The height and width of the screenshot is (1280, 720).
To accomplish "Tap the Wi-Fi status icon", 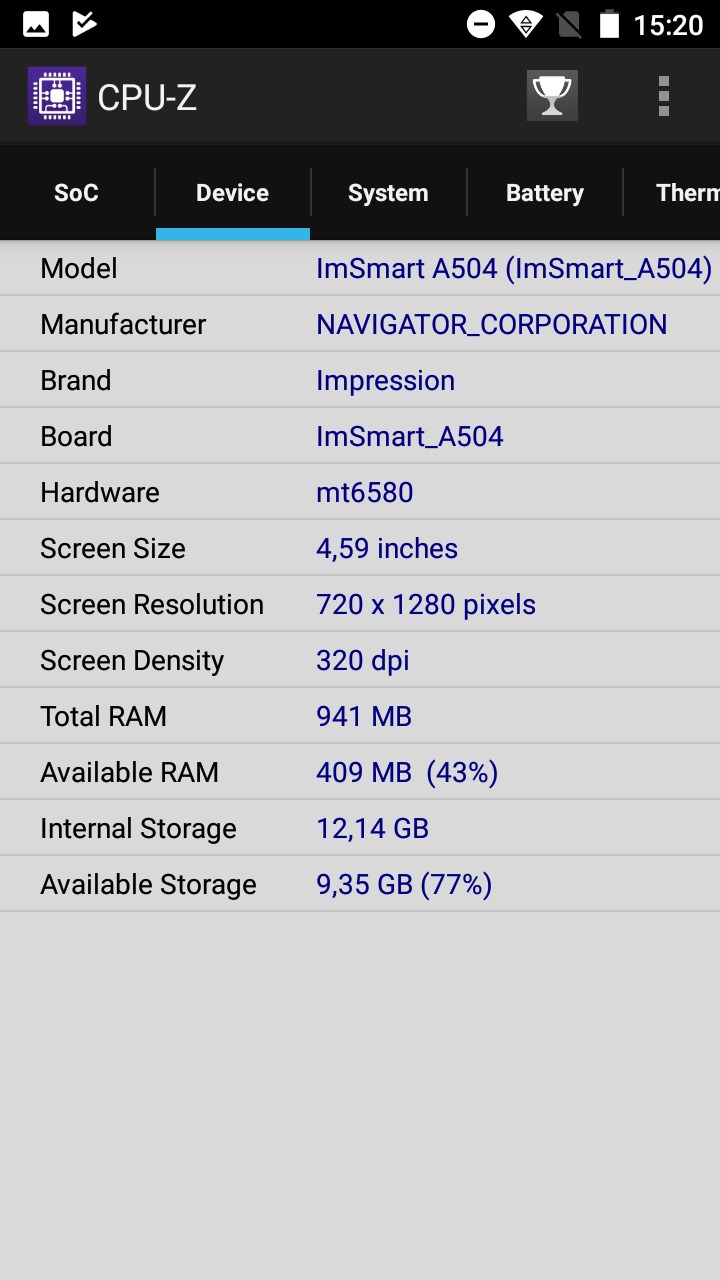I will click(526, 24).
